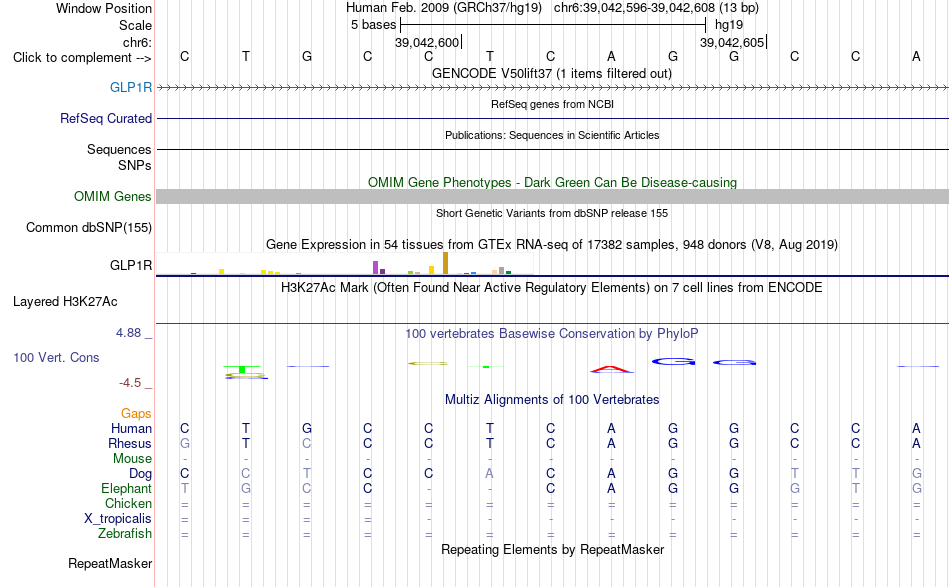
Task: Click the -4.5 PhyloP lower limit value
Action: coord(130,383)
